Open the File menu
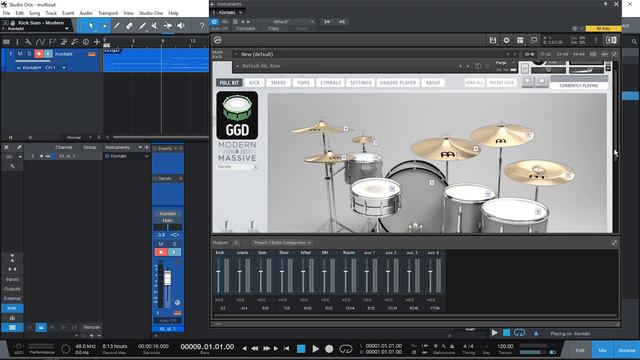640x360 pixels. pos(7,13)
